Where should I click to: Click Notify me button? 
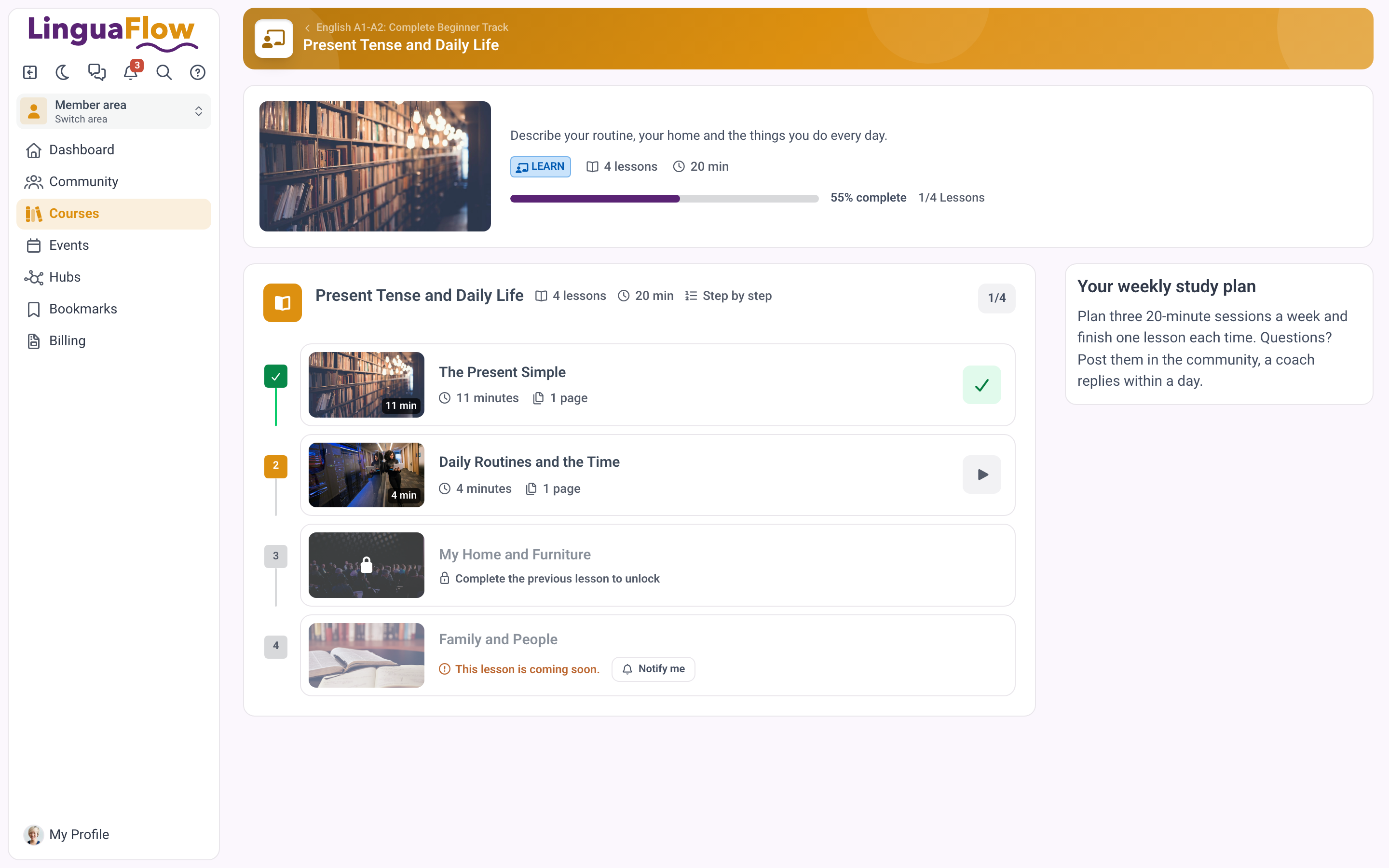click(653, 669)
